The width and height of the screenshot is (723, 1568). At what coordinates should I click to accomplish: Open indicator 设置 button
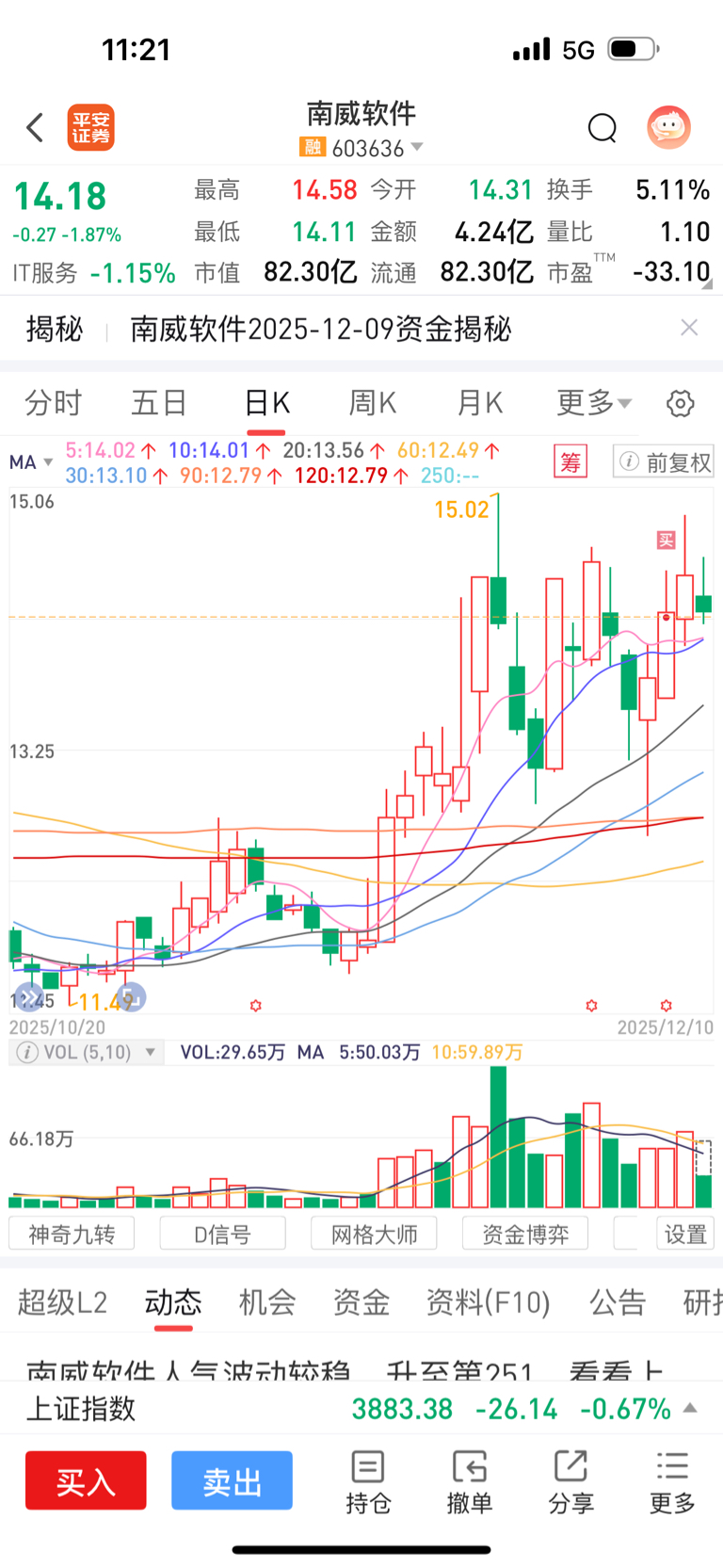(685, 1234)
